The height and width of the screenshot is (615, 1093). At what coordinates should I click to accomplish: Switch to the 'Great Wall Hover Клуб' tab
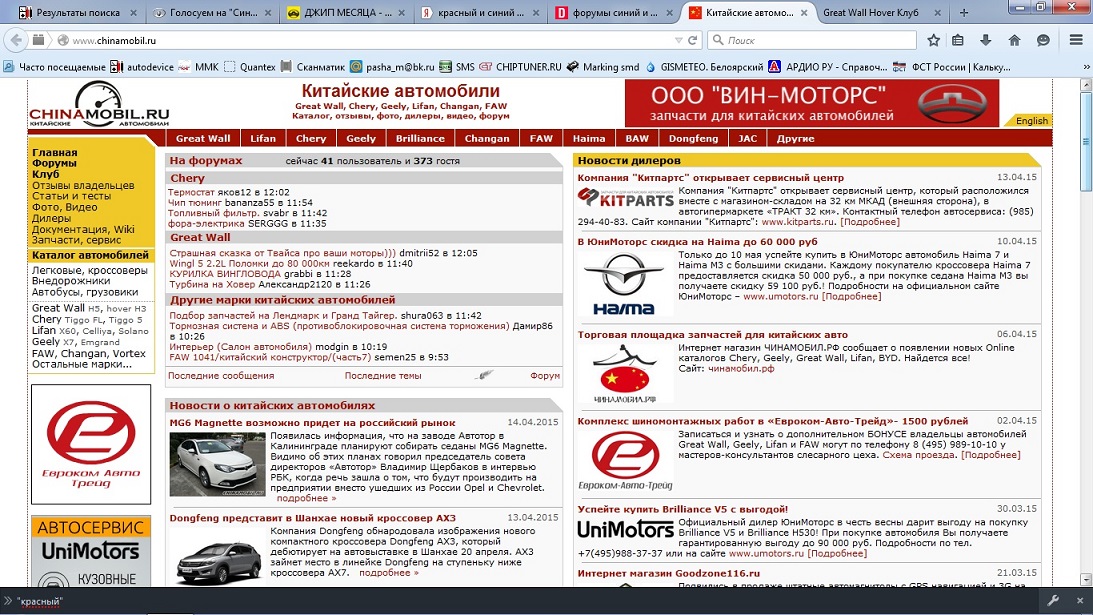[871, 13]
